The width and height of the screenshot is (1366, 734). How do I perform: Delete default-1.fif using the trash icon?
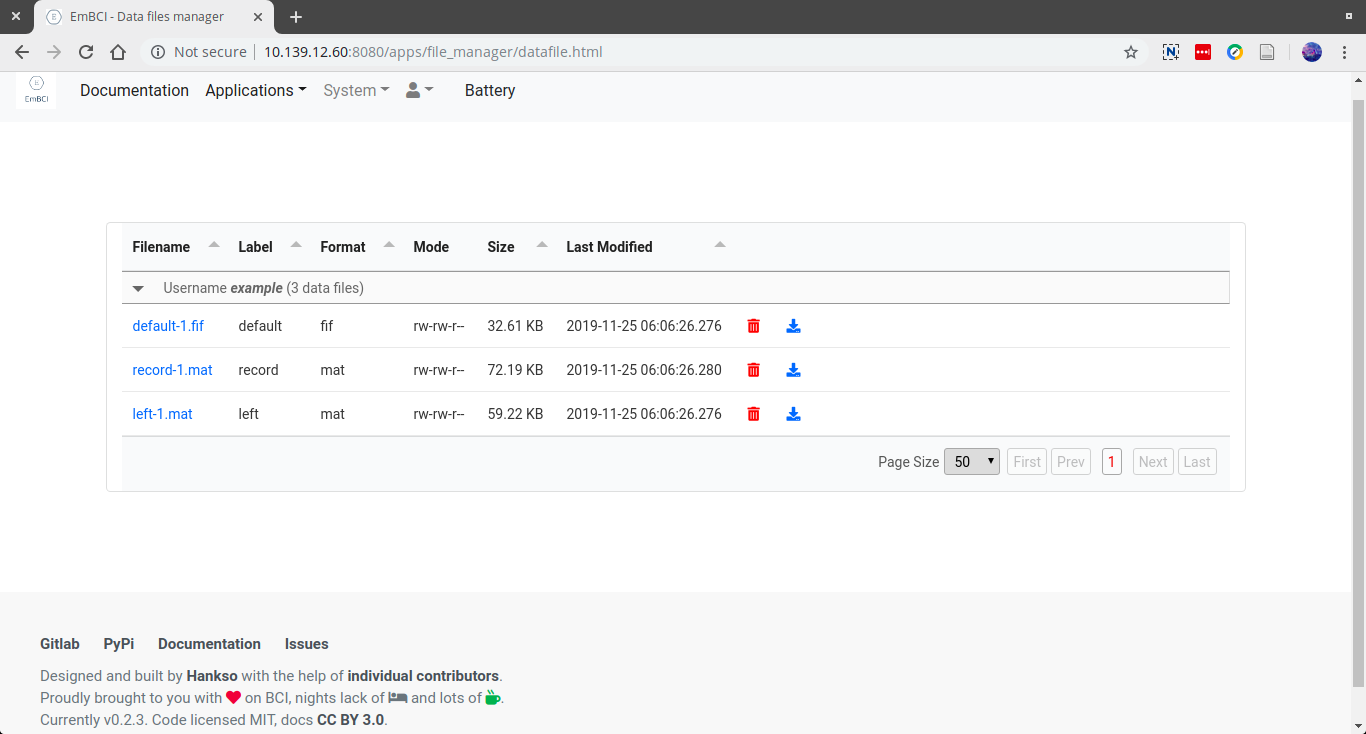(753, 325)
